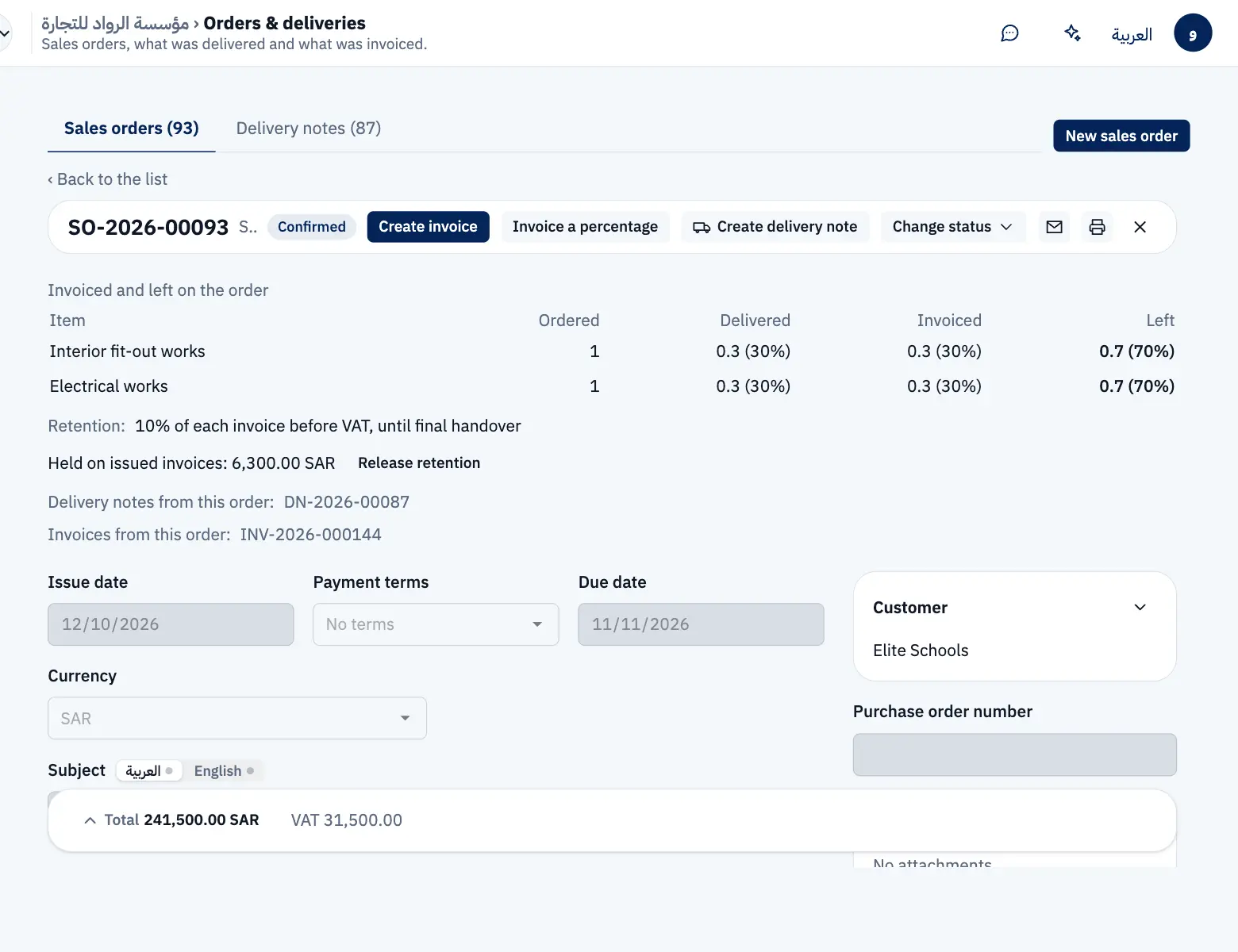Collapse the Customer panel chevron
1238x952 pixels.
[1140, 608]
